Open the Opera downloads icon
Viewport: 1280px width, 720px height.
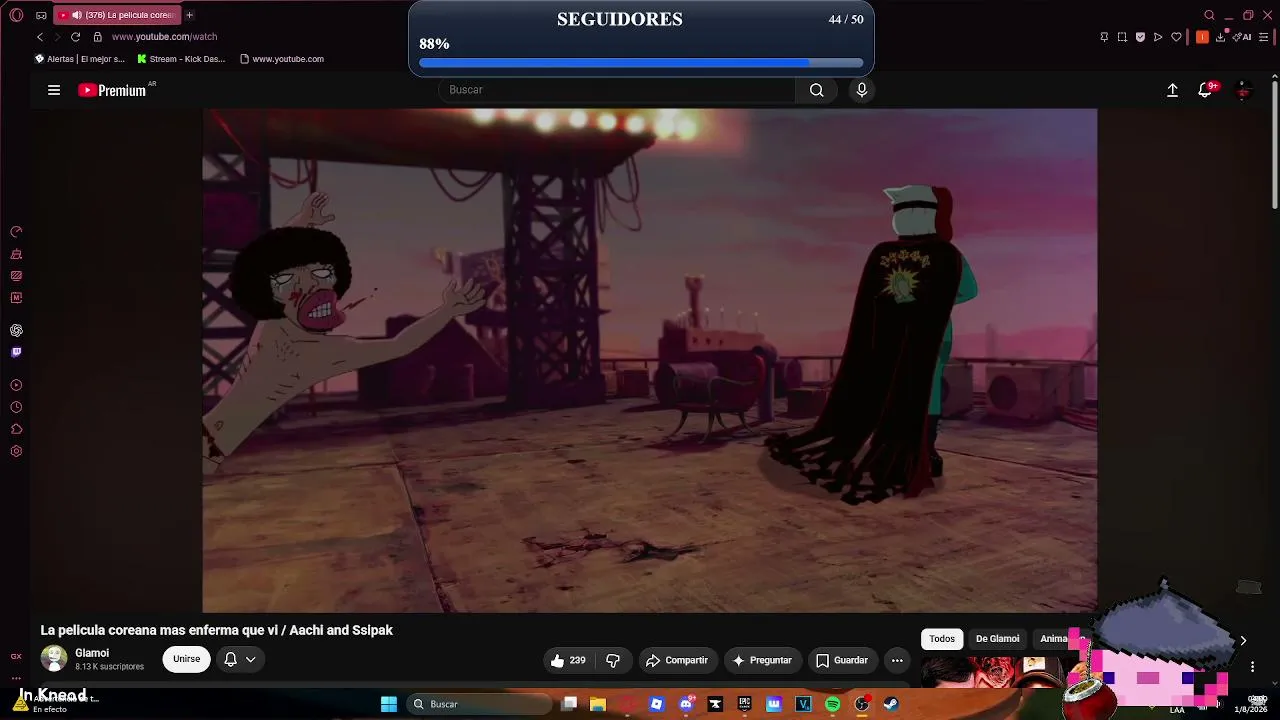(1221, 37)
